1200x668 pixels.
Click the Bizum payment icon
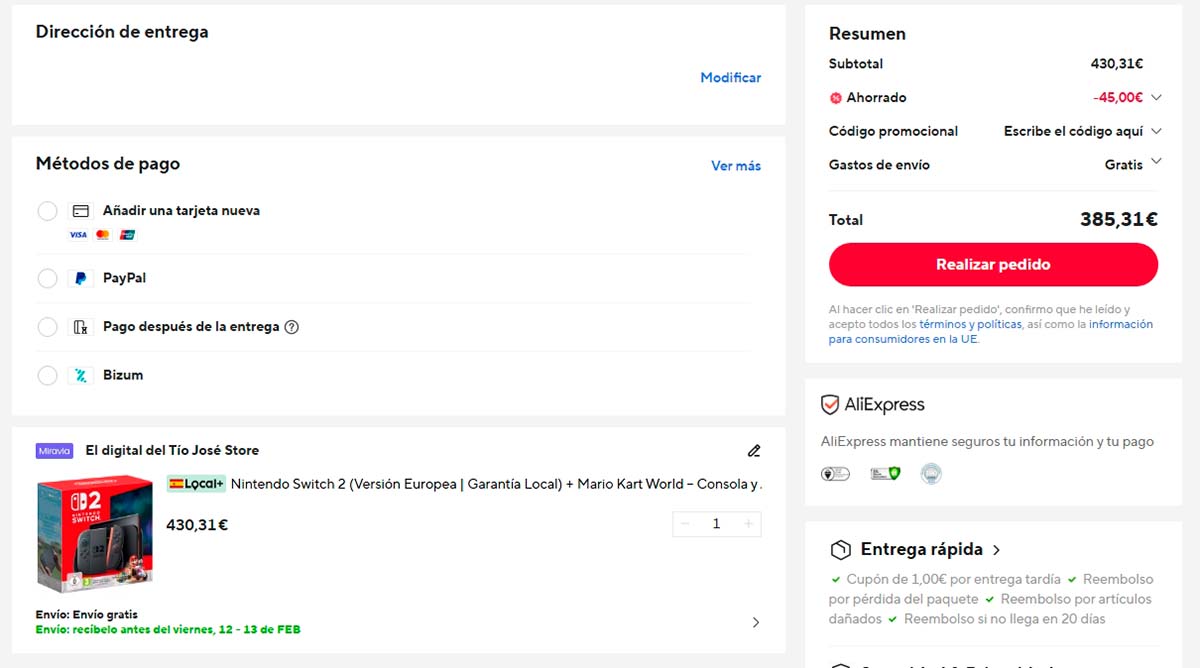[80, 375]
